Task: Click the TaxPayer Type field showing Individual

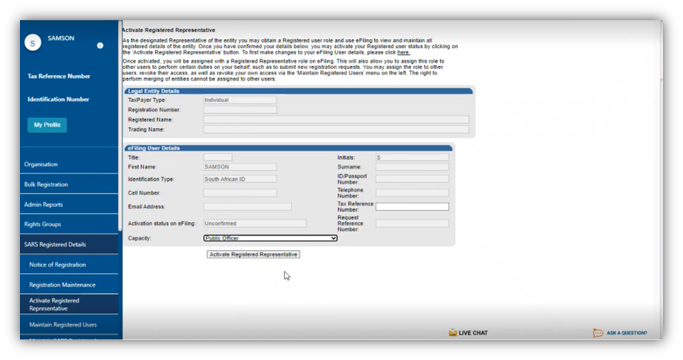Action: [x=240, y=100]
